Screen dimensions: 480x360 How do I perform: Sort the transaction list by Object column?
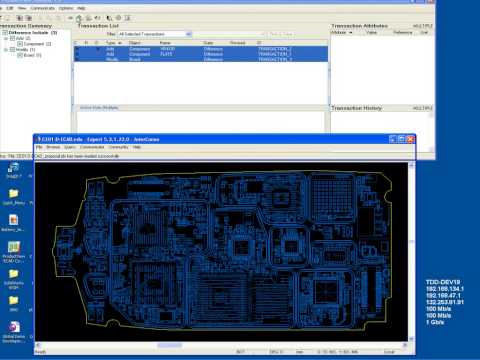click(134, 43)
